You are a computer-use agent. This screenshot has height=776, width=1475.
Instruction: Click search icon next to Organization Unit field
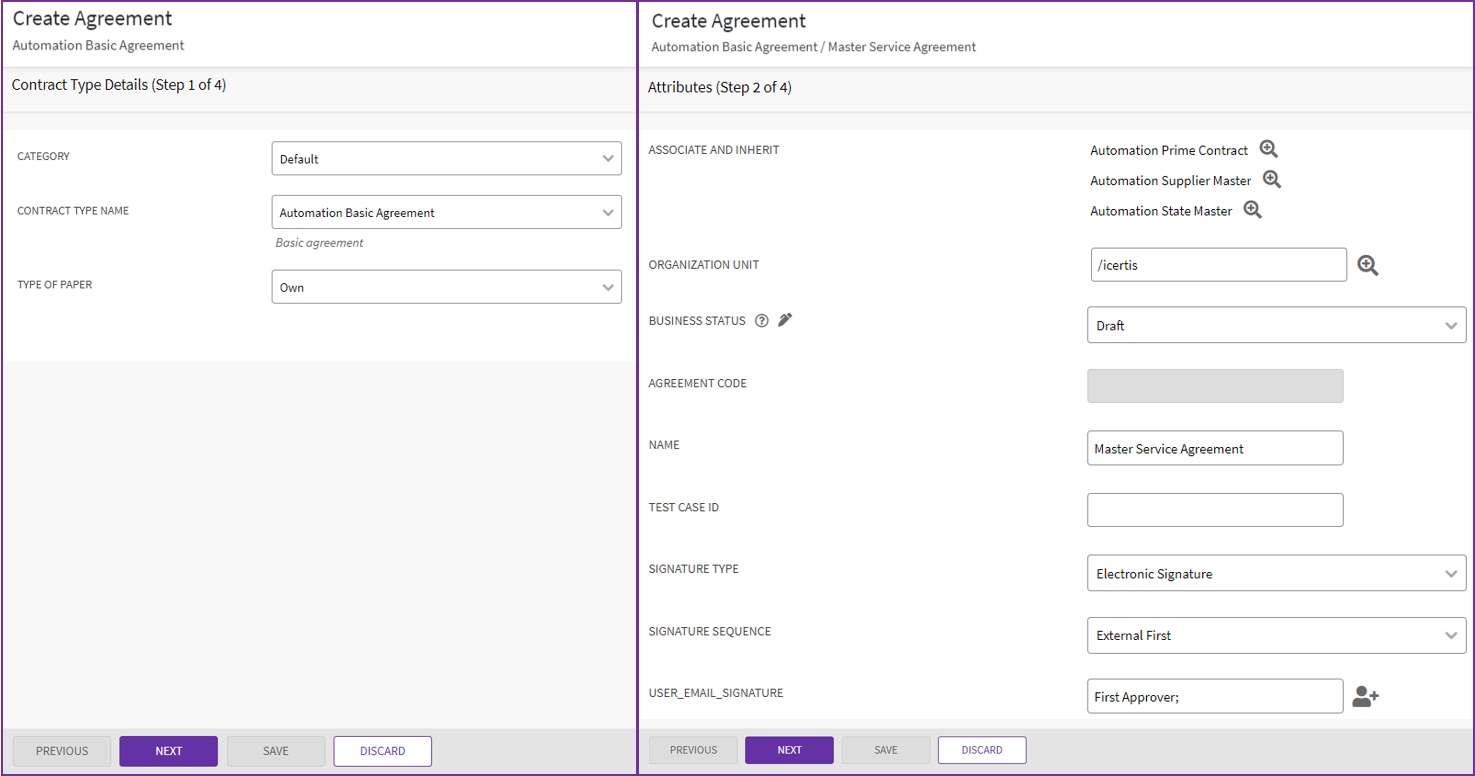(1368, 265)
